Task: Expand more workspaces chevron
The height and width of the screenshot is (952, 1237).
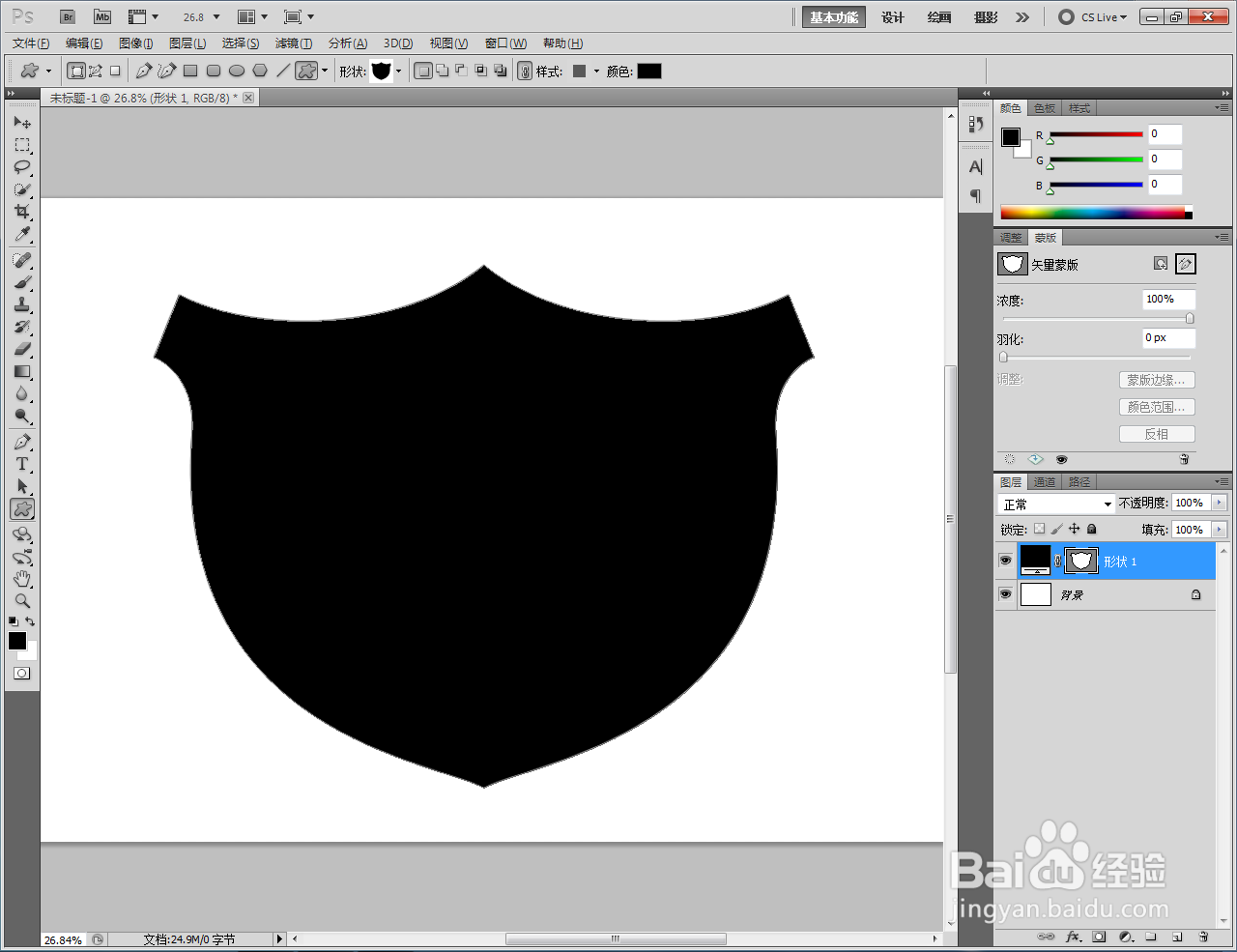Action: coord(1022,17)
